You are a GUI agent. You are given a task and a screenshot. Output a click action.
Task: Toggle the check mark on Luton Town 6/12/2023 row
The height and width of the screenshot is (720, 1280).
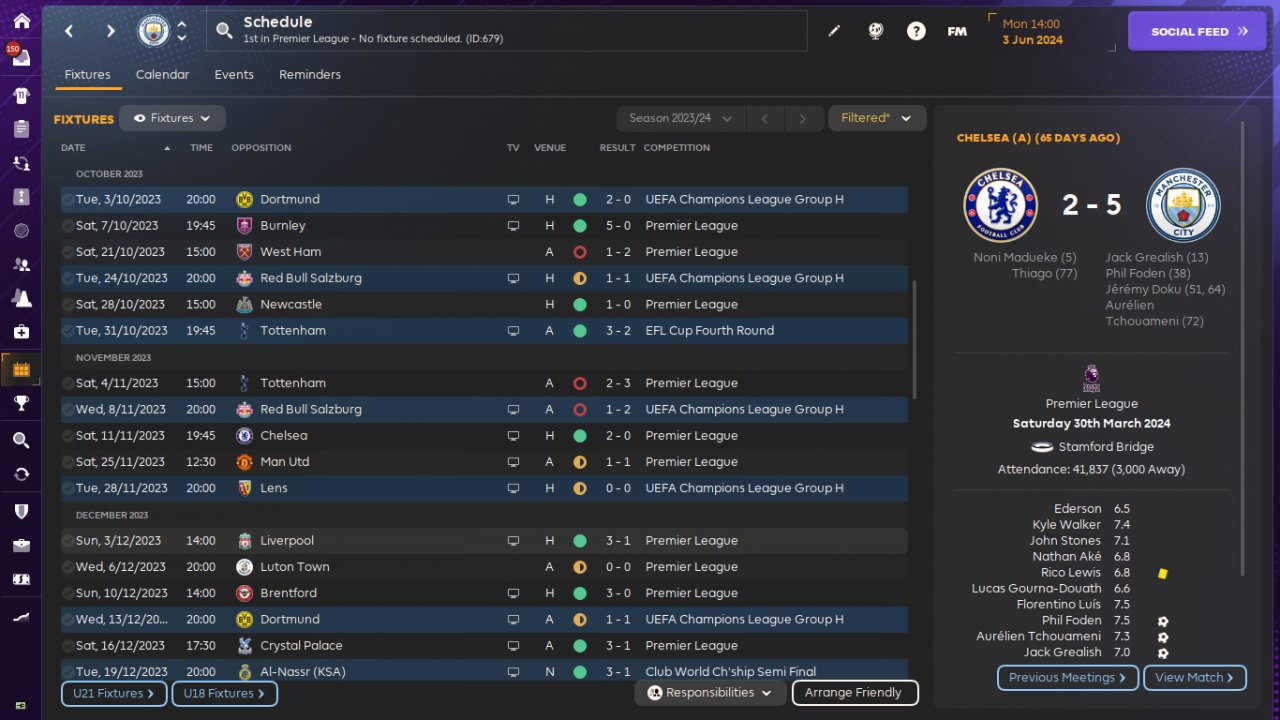point(67,567)
